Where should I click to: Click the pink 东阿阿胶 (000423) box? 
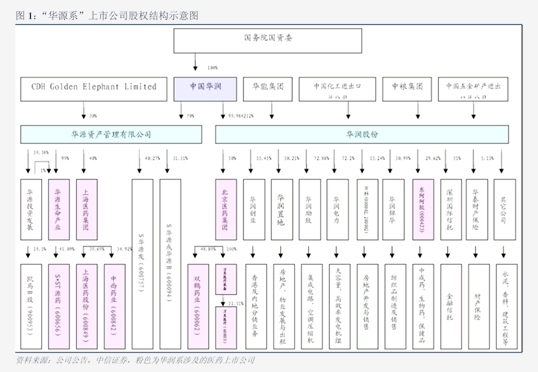(x=423, y=209)
